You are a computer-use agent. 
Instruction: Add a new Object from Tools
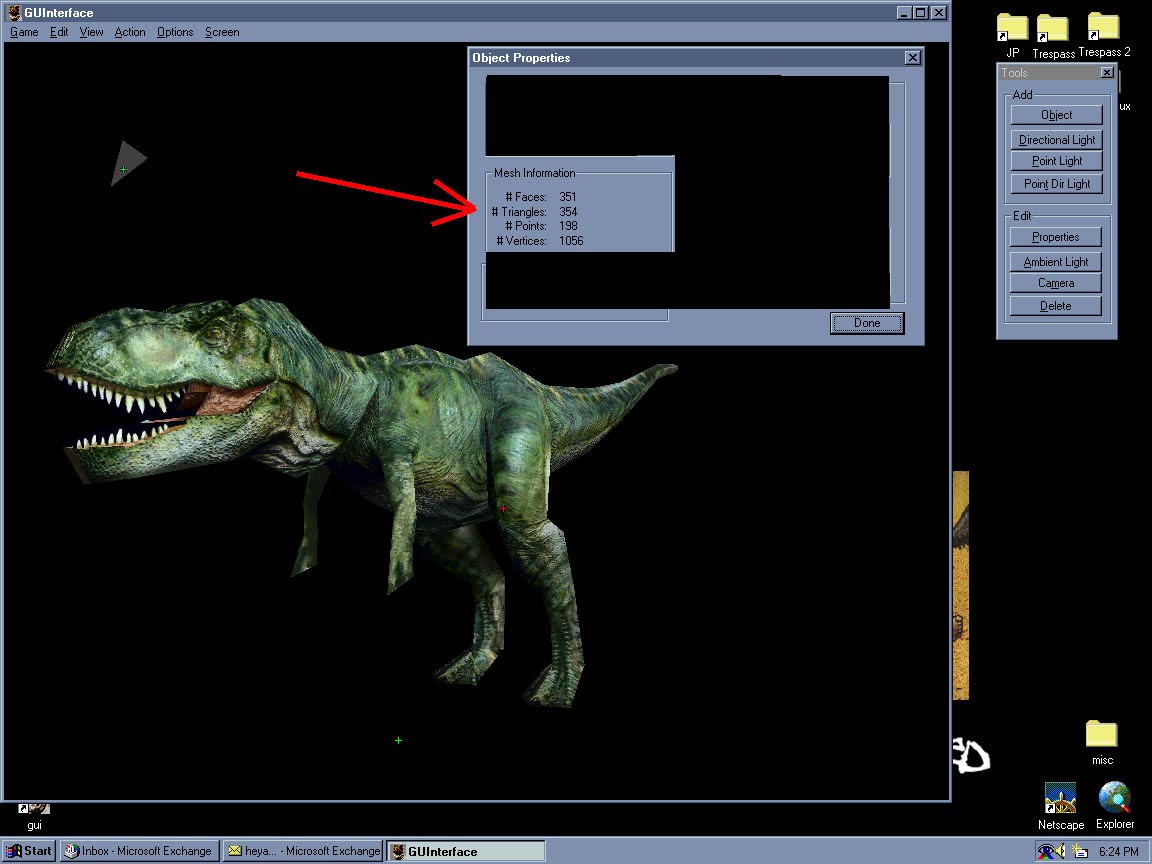tap(1056, 115)
